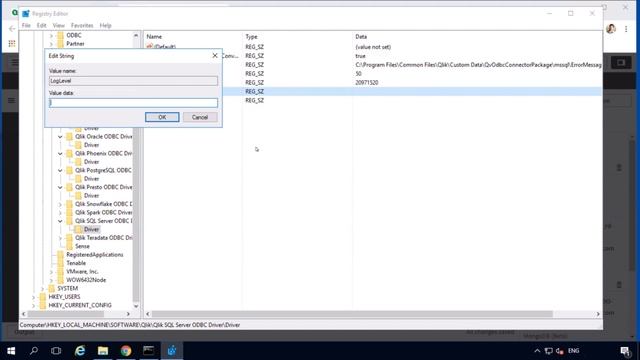Expand Qlik Snowflake ODBC Driver node
This screenshot has height=360, width=640.
[60, 204]
